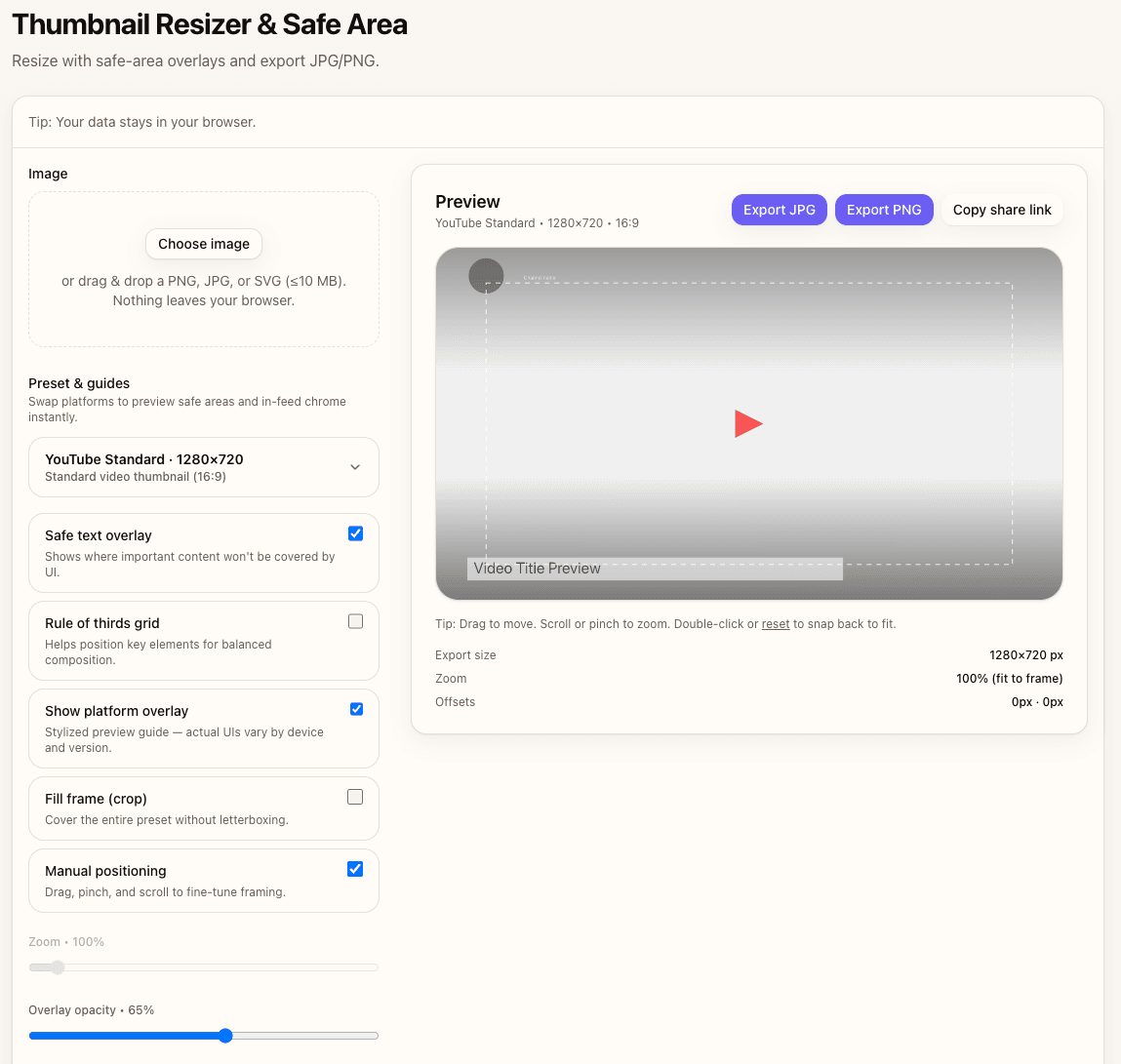Enable the Rule of thirds grid
The width and height of the screenshot is (1121, 1064).
coord(355,621)
